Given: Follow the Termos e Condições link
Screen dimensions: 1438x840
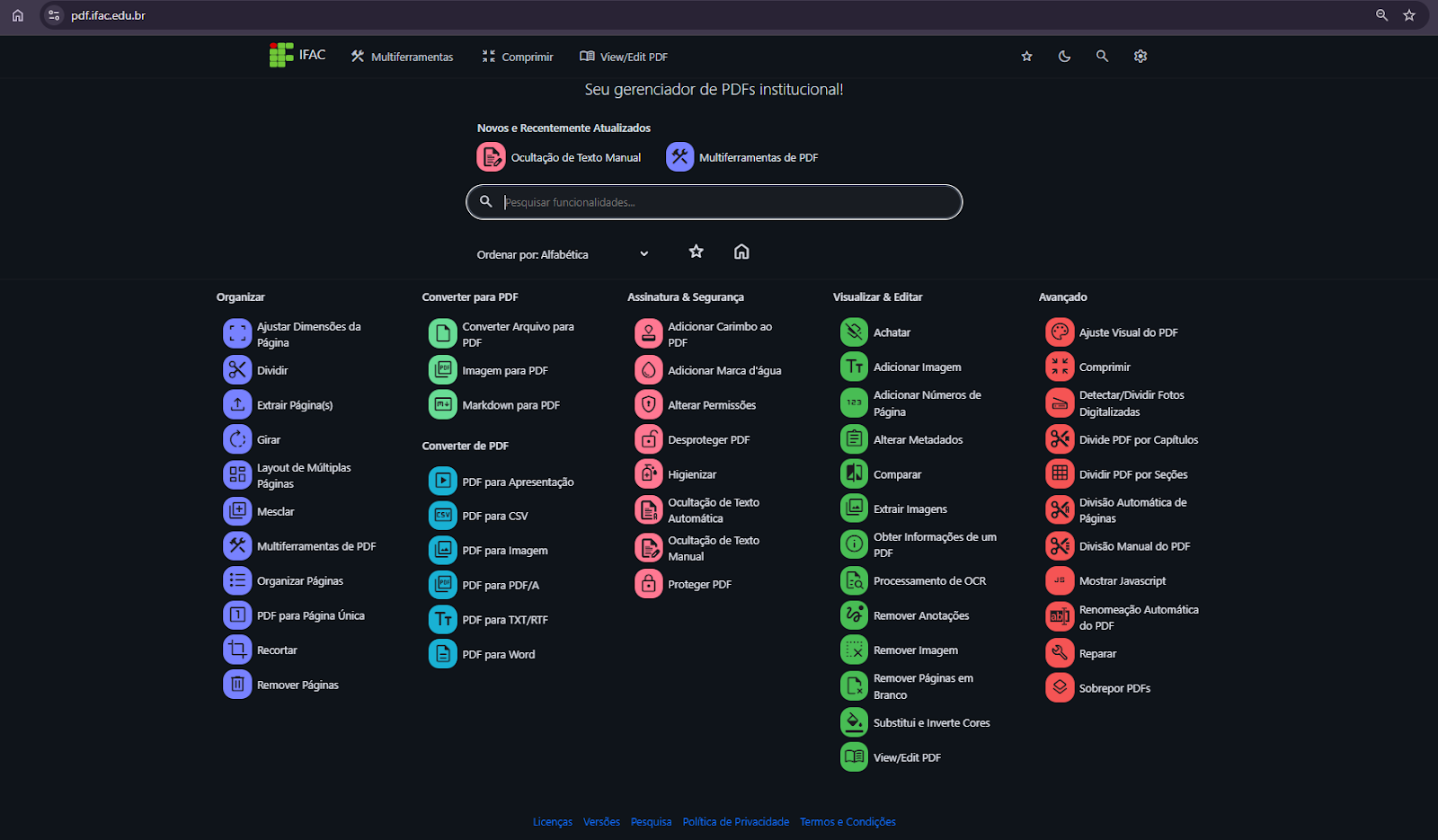Looking at the screenshot, I should [x=848, y=822].
